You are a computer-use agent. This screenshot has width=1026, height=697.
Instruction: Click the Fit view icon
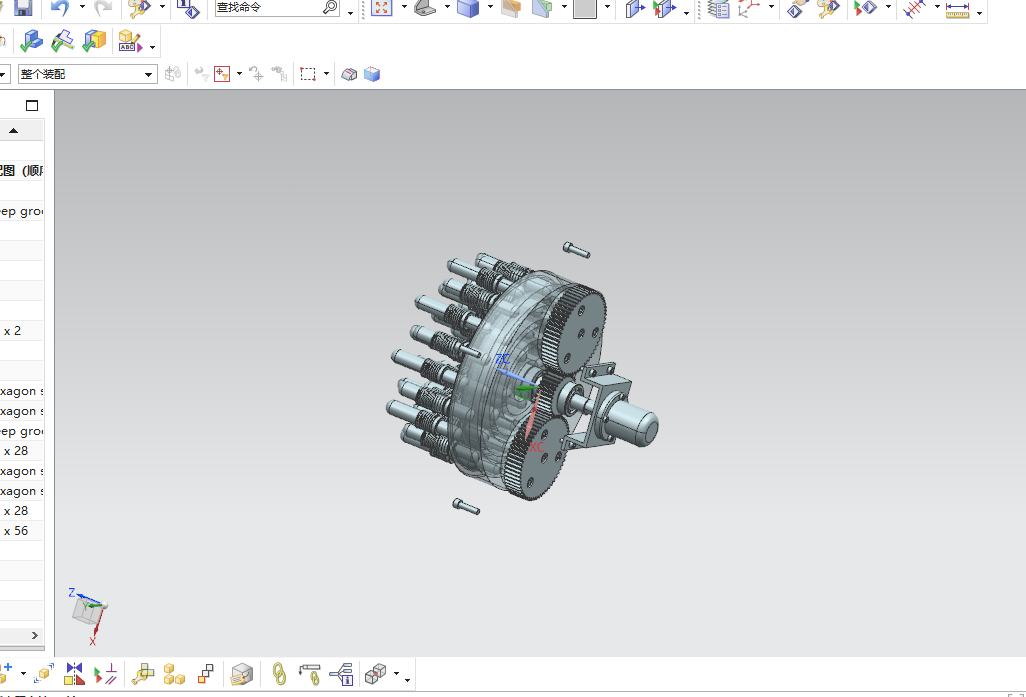click(x=381, y=9)
